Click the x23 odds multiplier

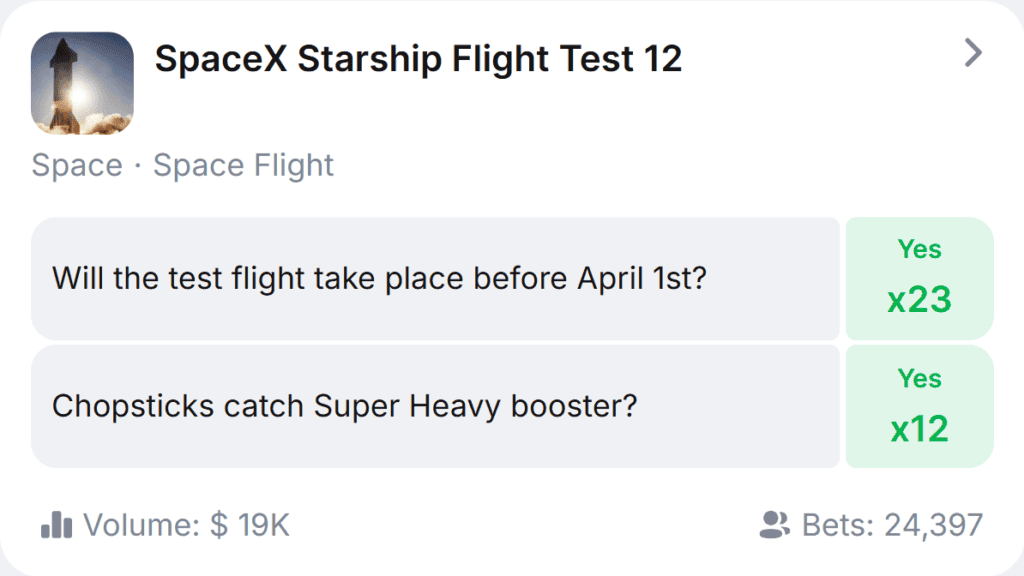click(x=919, y=299)
